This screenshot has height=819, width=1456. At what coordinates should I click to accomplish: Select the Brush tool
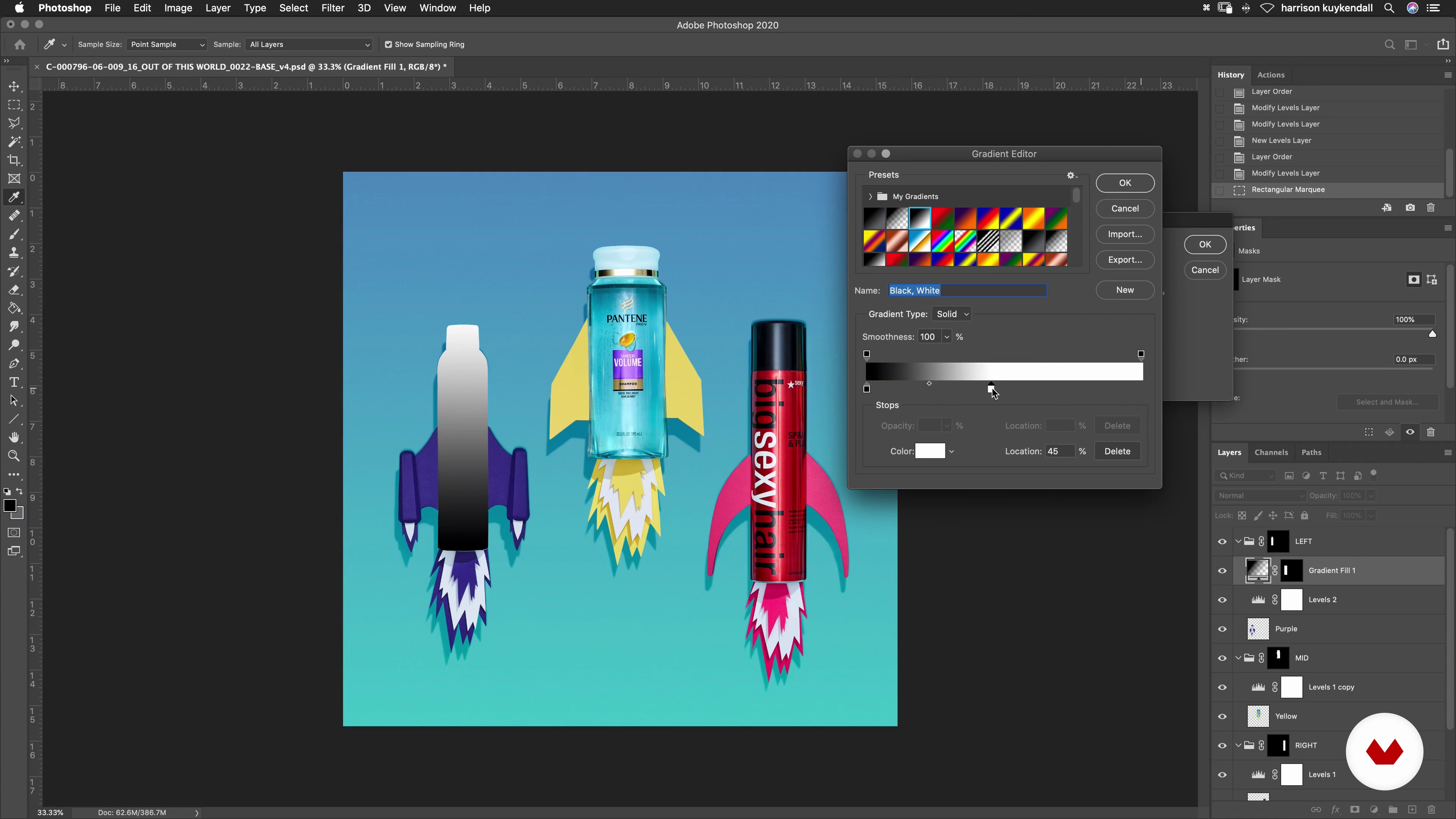[14, 234]
